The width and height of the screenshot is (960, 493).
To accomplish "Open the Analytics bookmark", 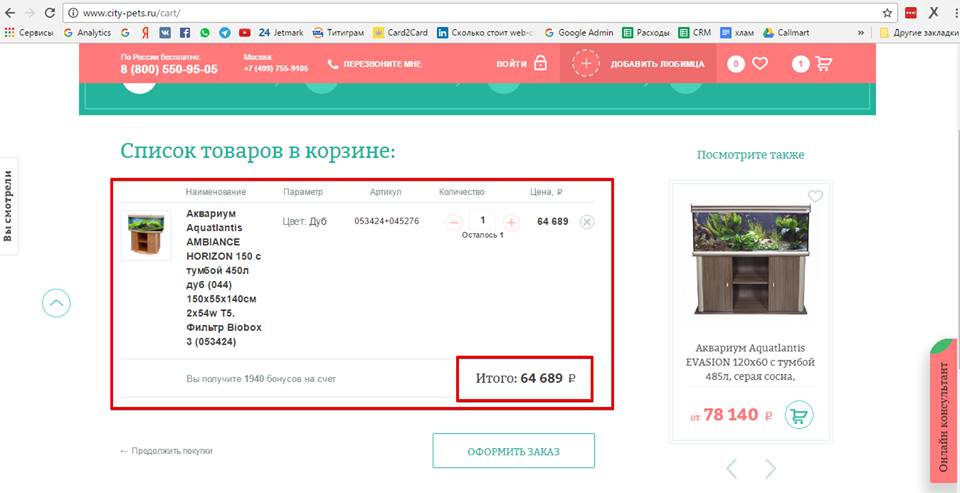I will (87, 32).
